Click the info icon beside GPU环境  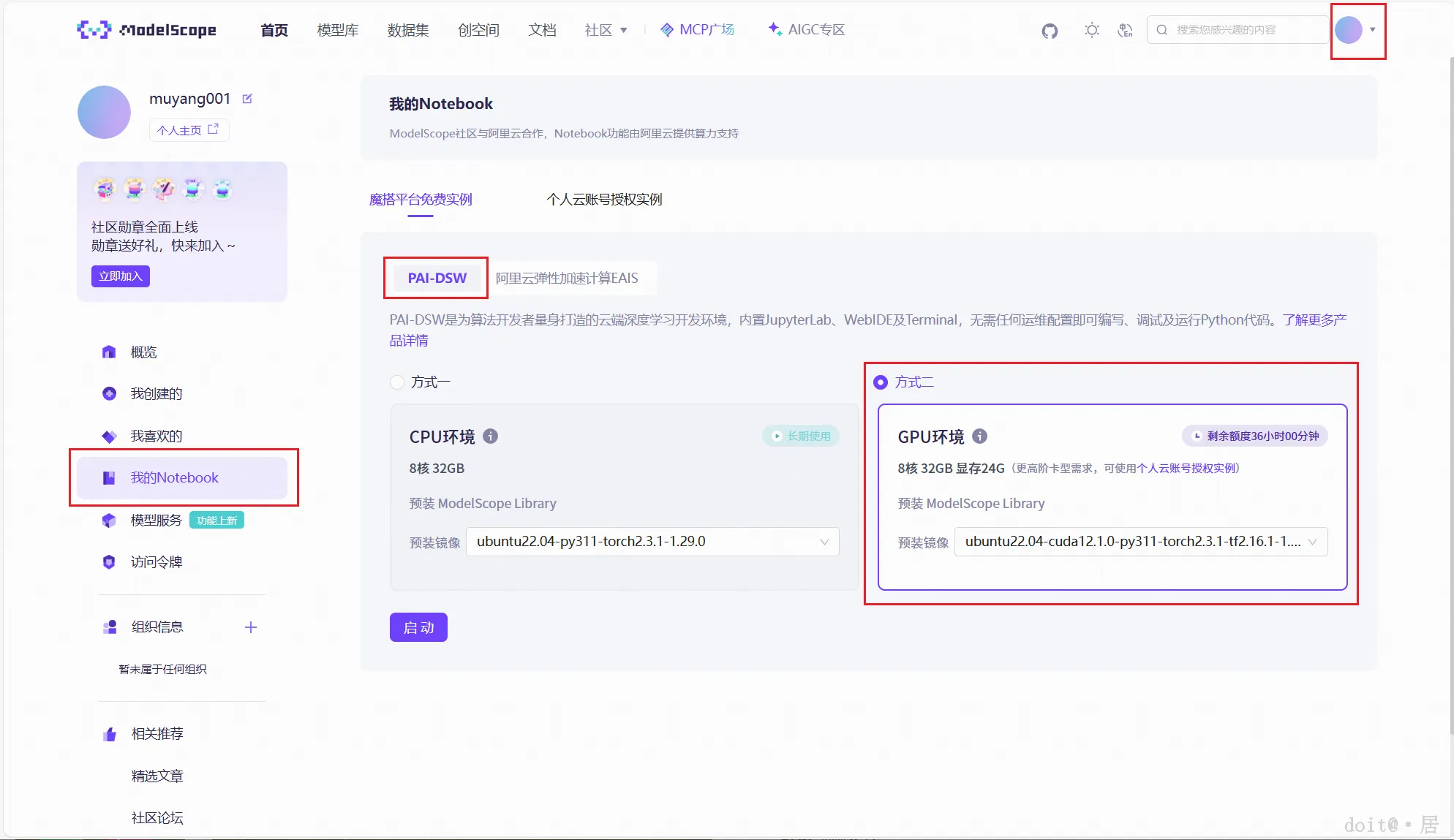[979, 436]
